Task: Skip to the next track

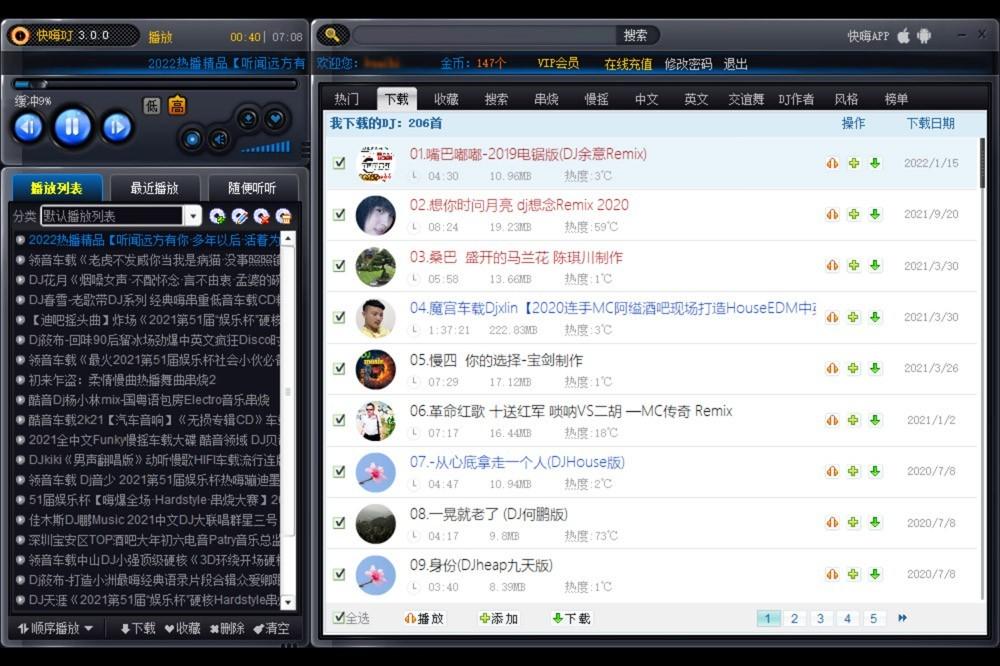Action: coord(117,126)
